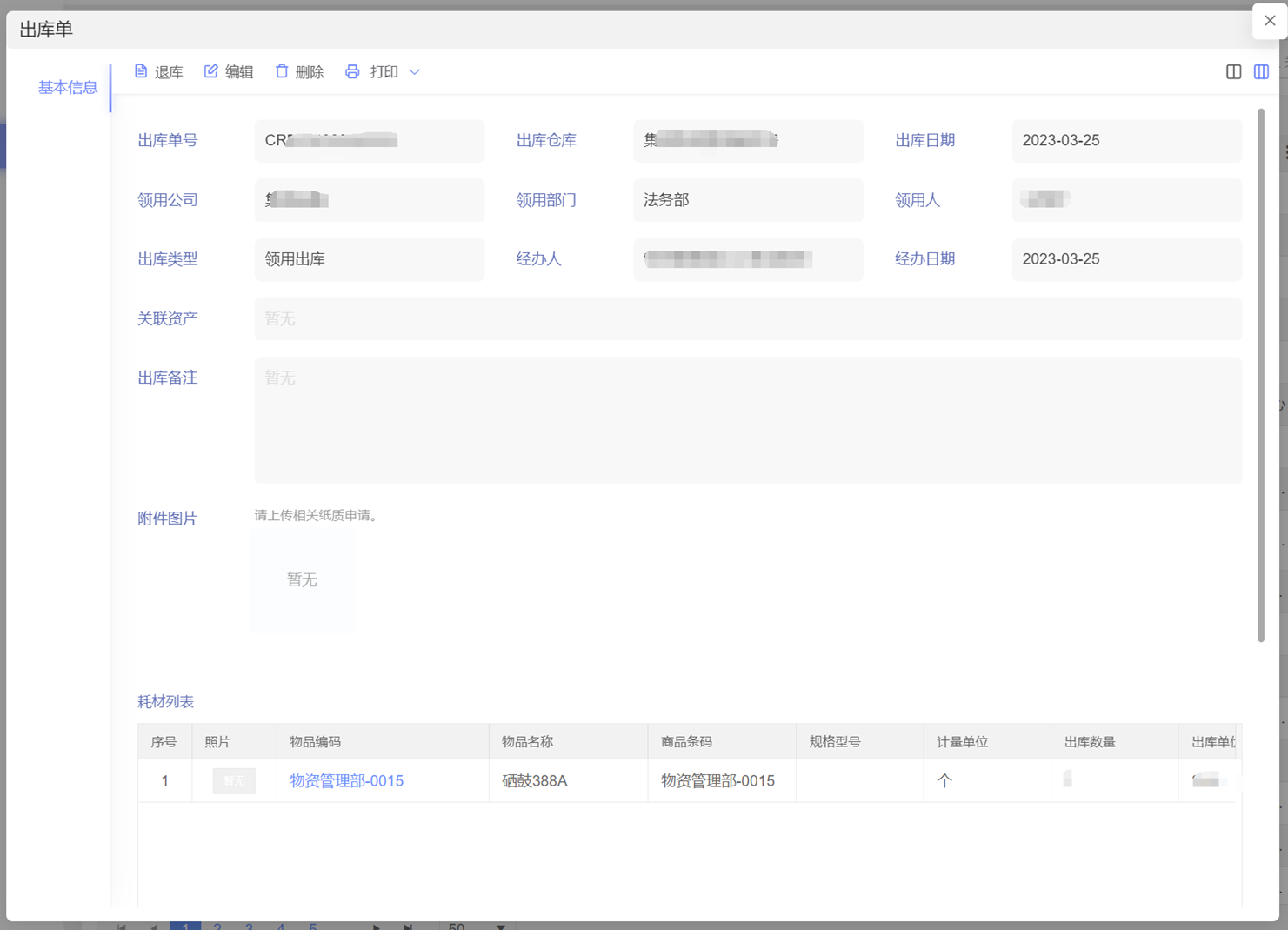Click the 物品名称 column header
Viewport: 1288px width, 930px height.
point(528,742)
